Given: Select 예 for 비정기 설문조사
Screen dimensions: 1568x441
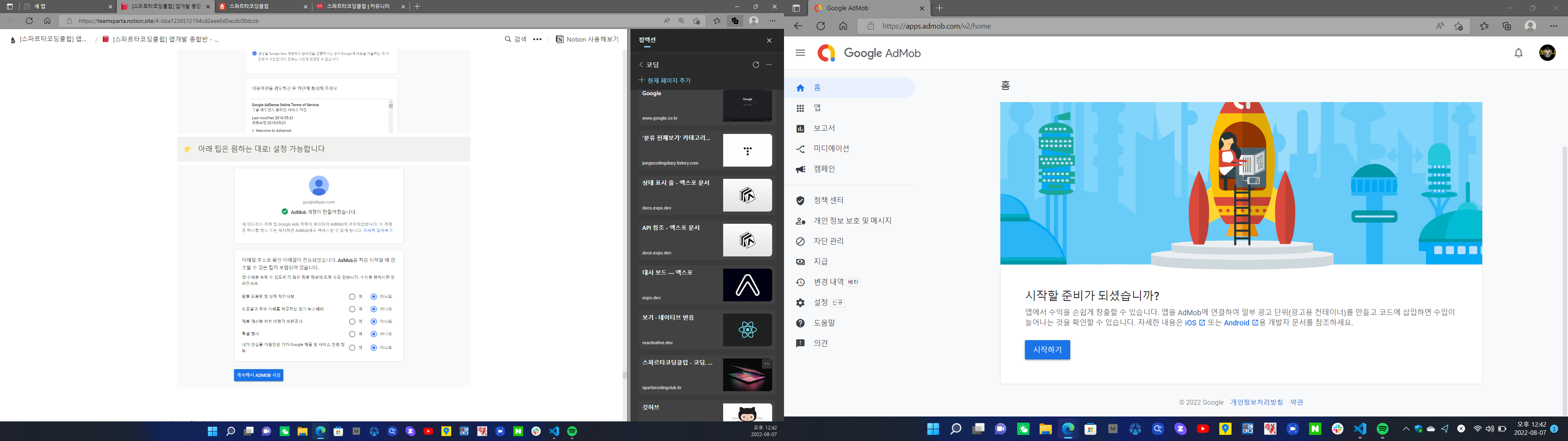Looking at the screenshot, I should [352, 322].
